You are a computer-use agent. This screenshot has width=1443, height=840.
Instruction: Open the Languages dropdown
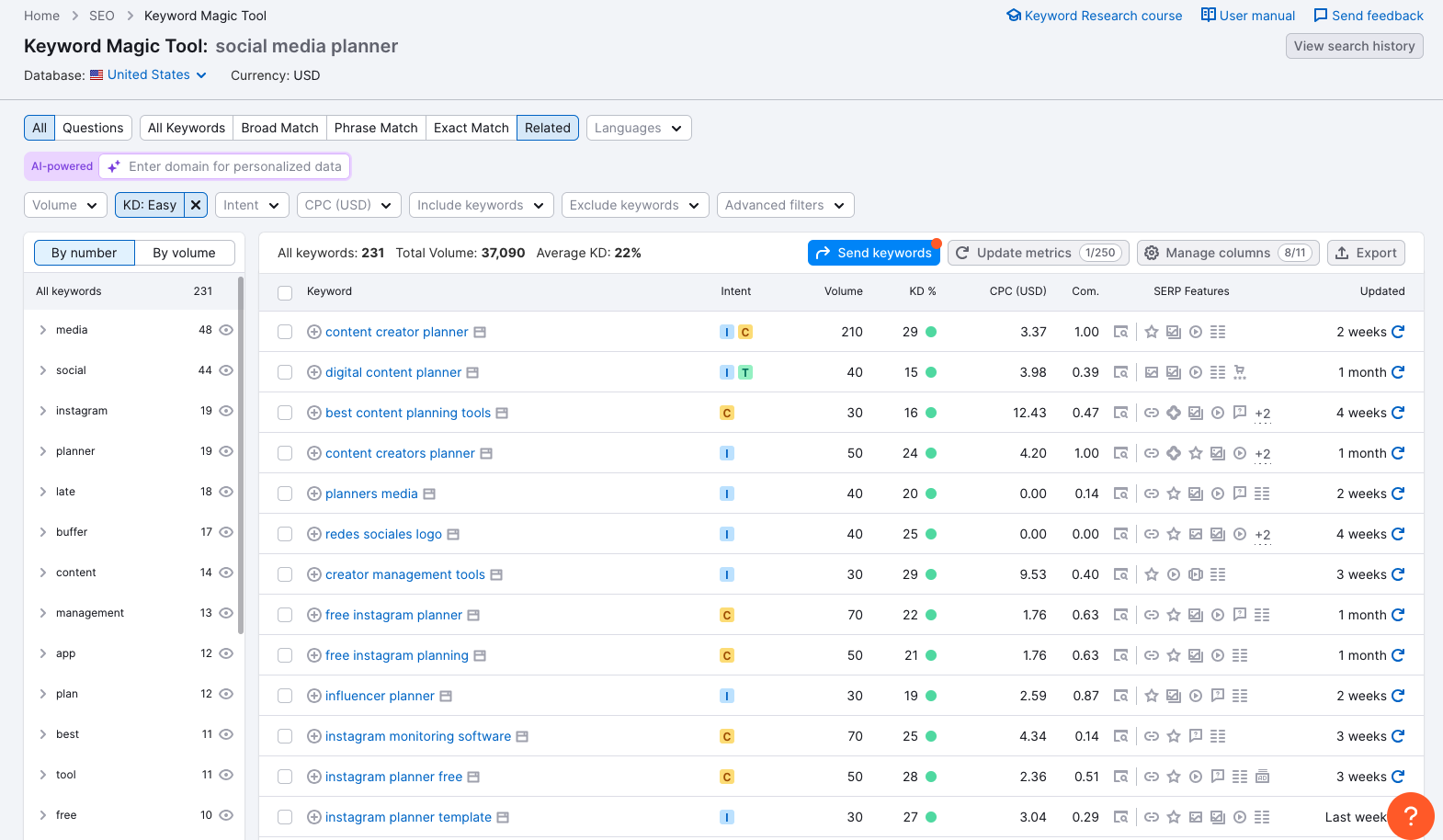(x=639, y=128)
